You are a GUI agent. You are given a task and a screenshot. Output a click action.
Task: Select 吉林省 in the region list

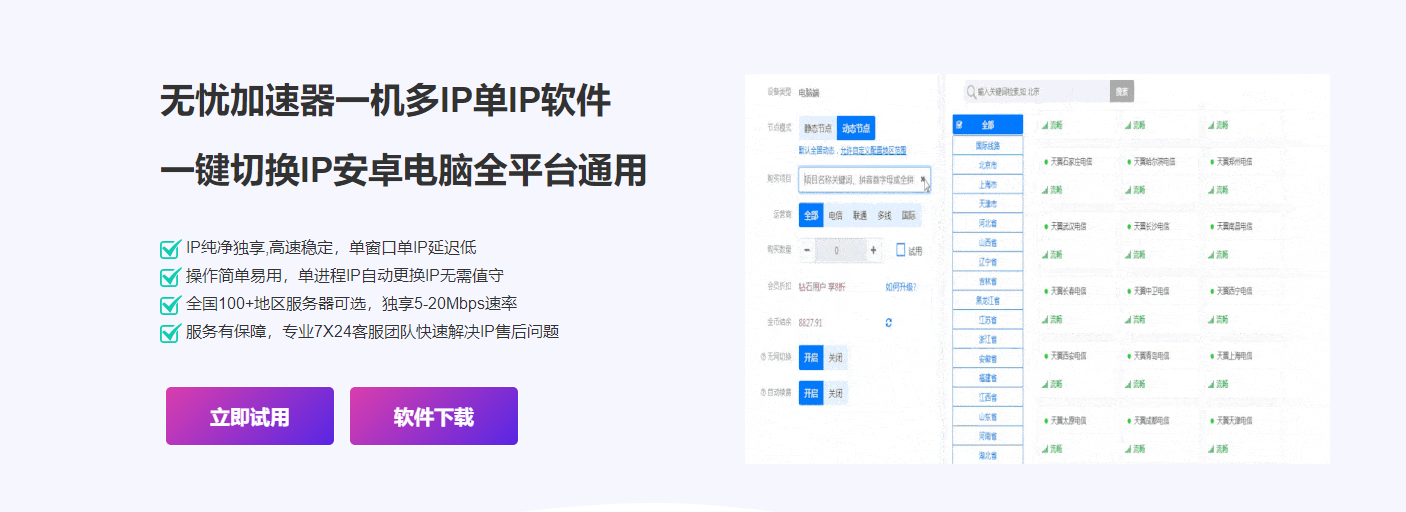coord(988,282)
